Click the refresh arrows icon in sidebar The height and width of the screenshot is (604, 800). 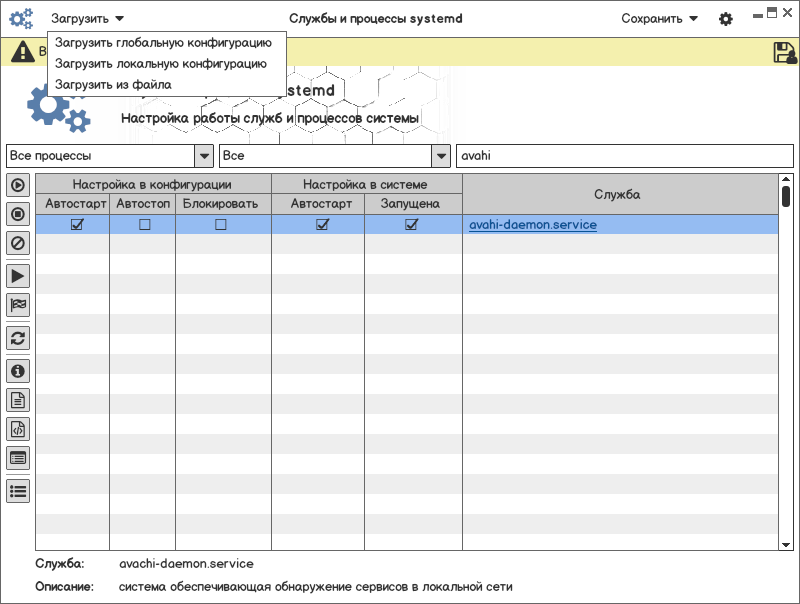pyautogui.click(x=18, y=338)
